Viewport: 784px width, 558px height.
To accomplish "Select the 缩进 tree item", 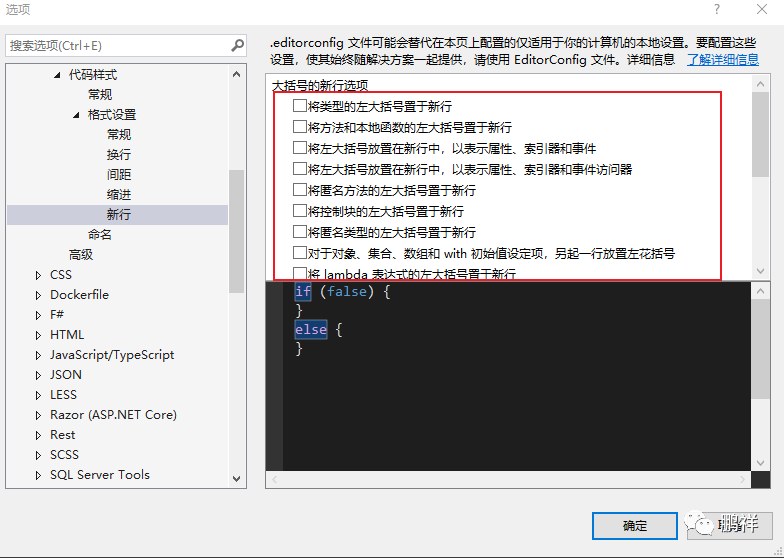I will 119,194.
